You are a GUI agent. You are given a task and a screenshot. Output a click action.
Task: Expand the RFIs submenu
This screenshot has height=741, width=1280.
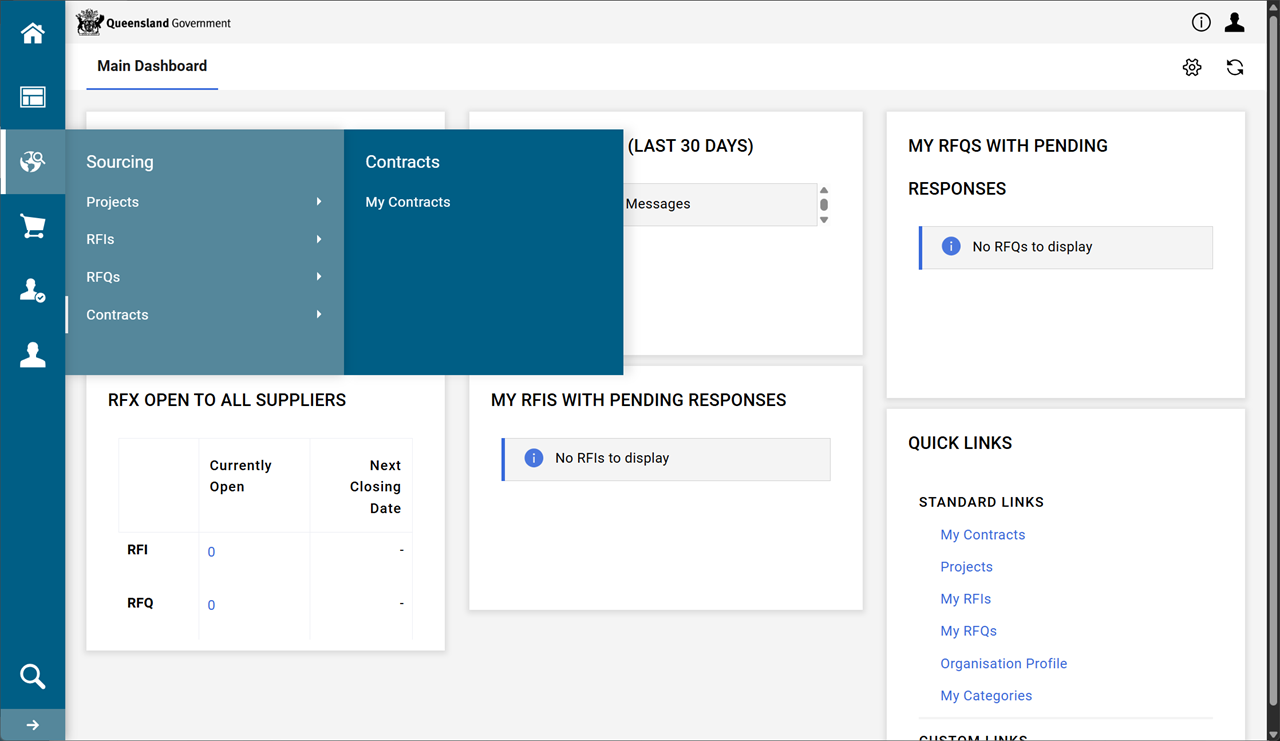[x=204, y=240]
